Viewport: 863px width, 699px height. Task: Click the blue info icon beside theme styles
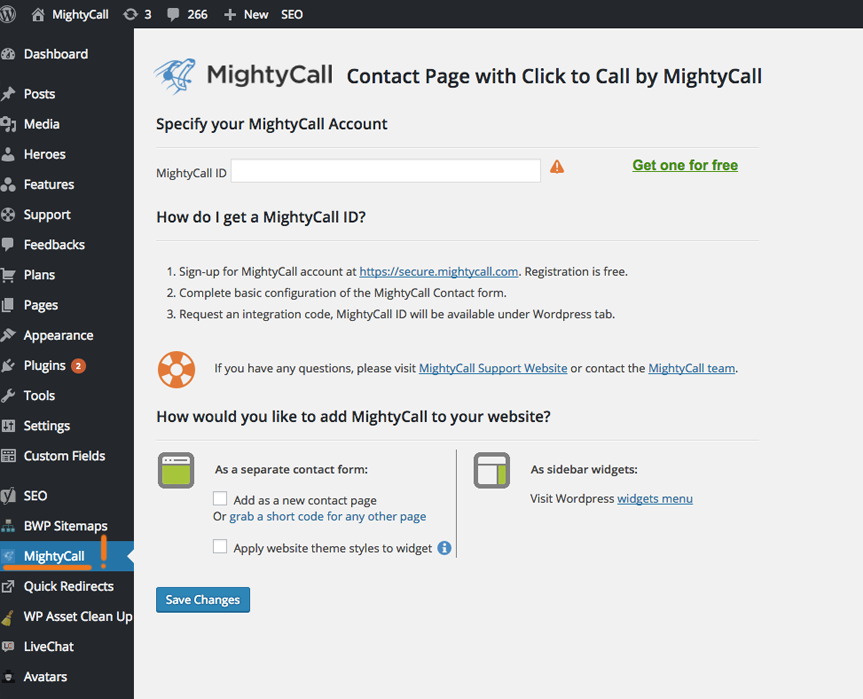(444, 548)
